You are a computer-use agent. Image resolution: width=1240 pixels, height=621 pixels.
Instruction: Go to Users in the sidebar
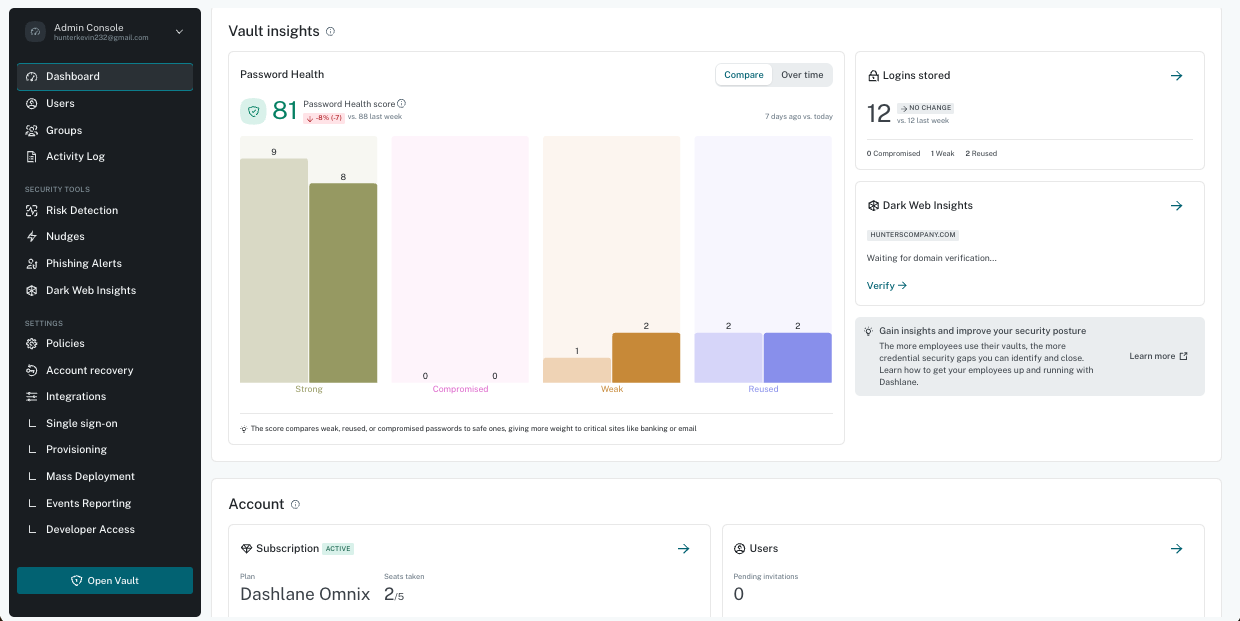click(105, 103)
